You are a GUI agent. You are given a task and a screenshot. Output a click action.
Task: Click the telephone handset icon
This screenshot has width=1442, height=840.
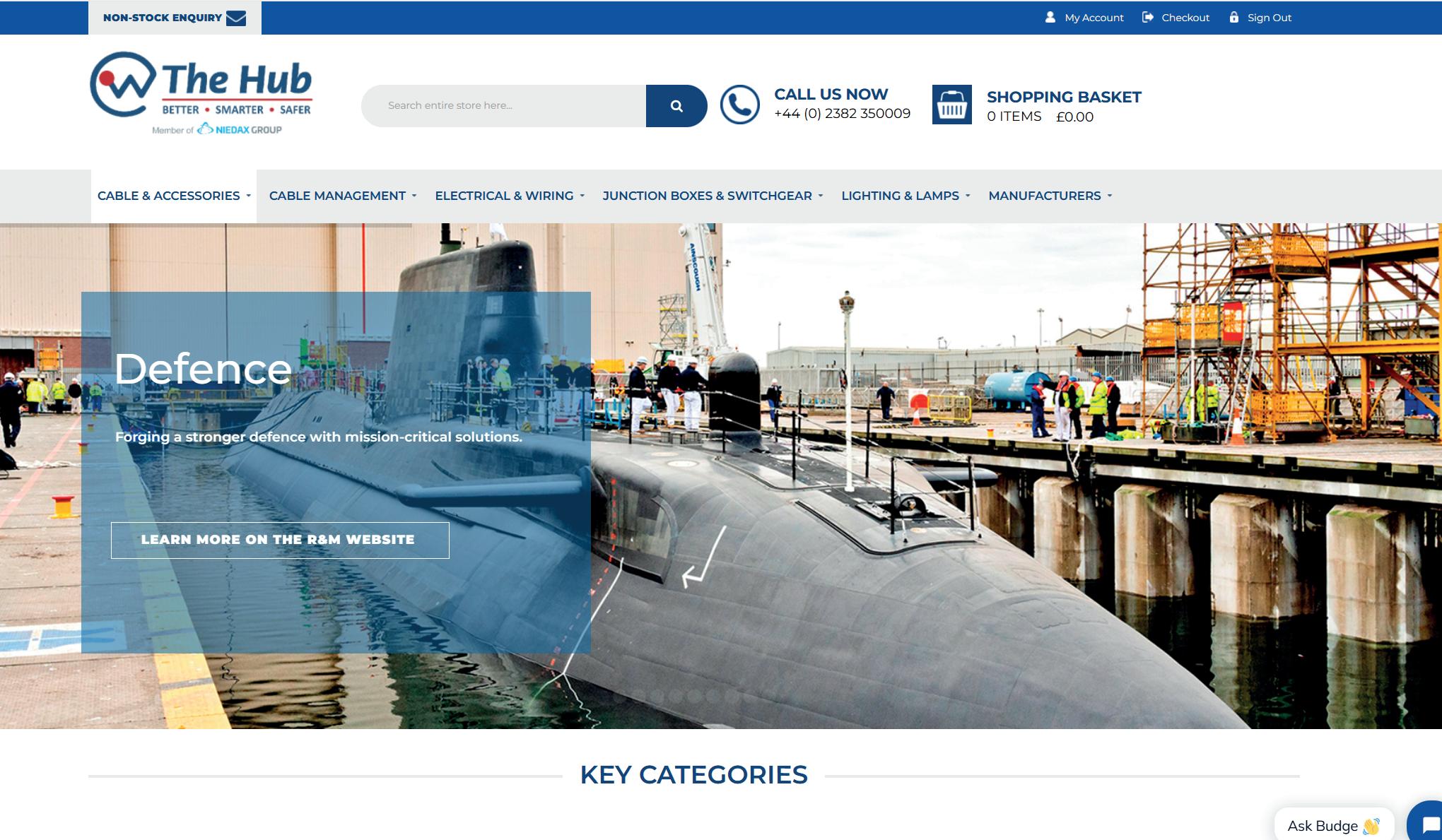click(739, 105)
